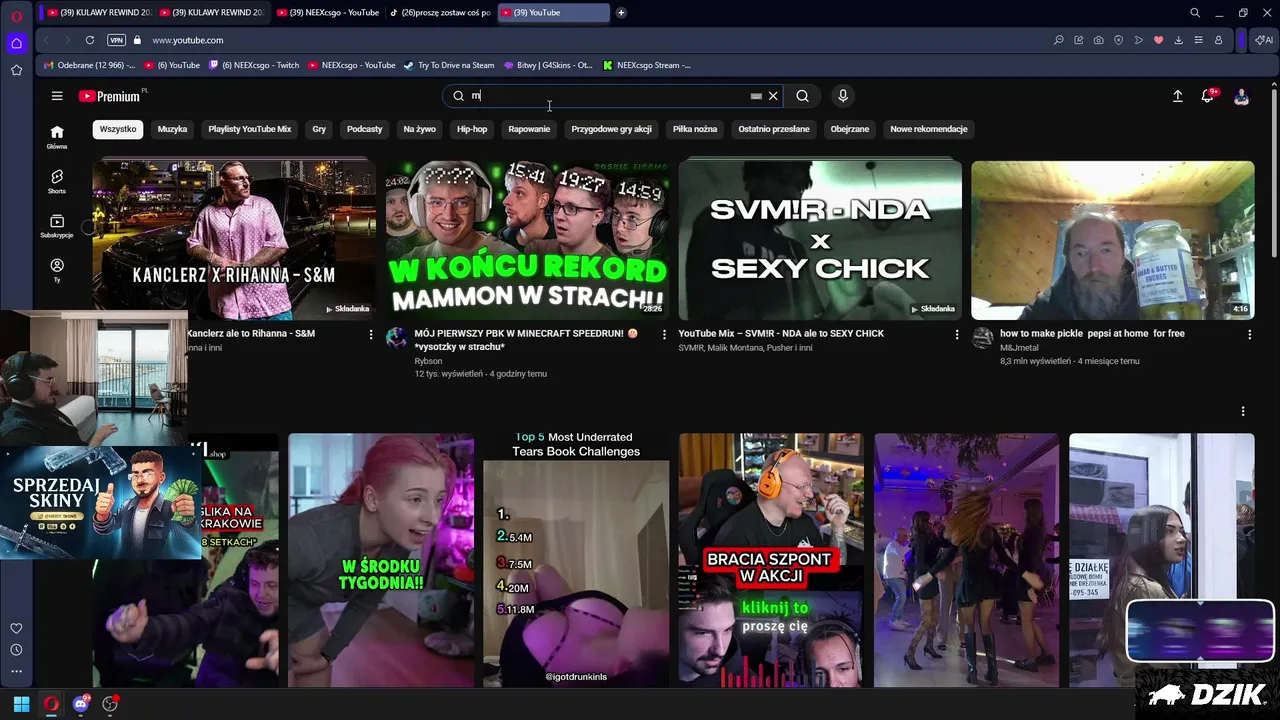Open the Ty (You) sidebar item

[x=57, y=270]
